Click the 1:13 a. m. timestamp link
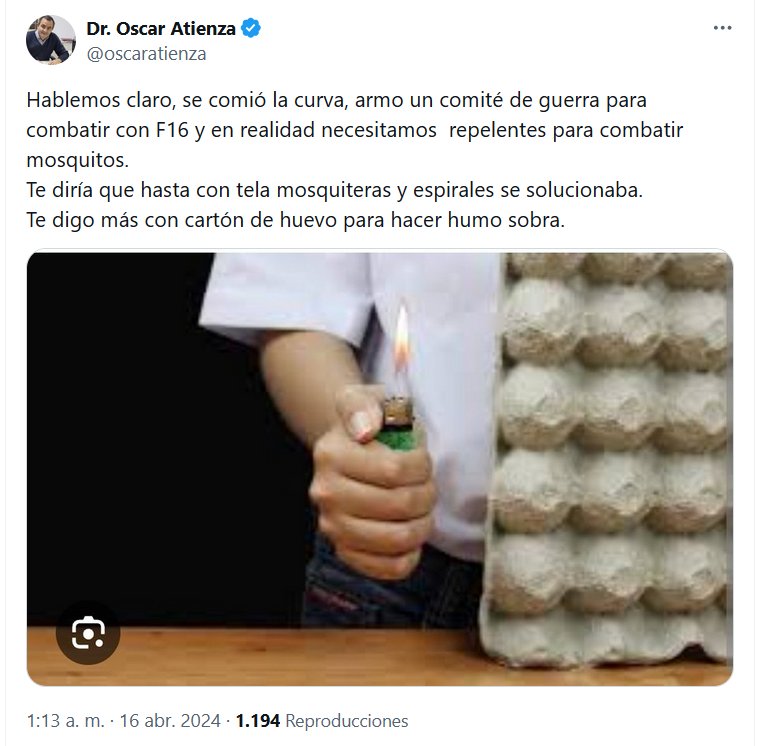Image resolution: width=760 pixels, height=746 pixels. coord(66,721)
